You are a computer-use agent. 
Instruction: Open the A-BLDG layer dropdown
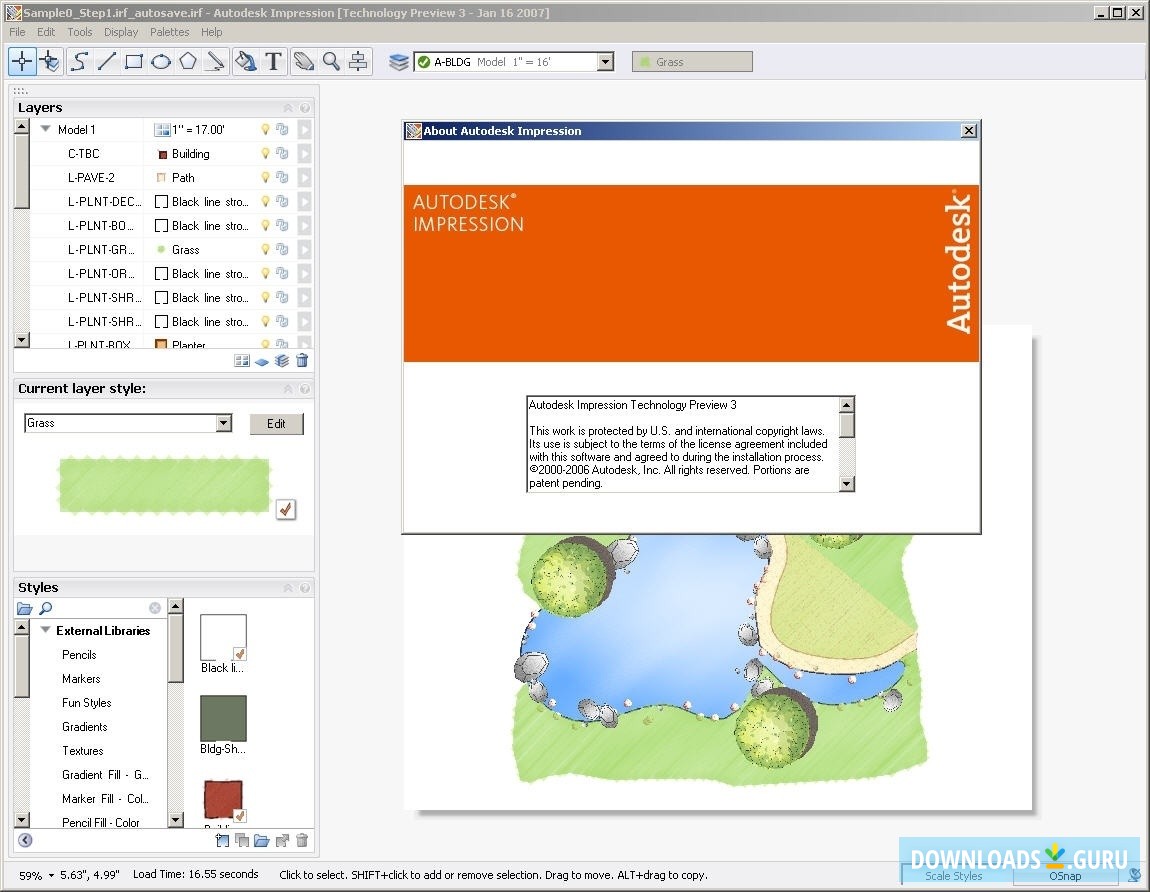tap(605, 62)
